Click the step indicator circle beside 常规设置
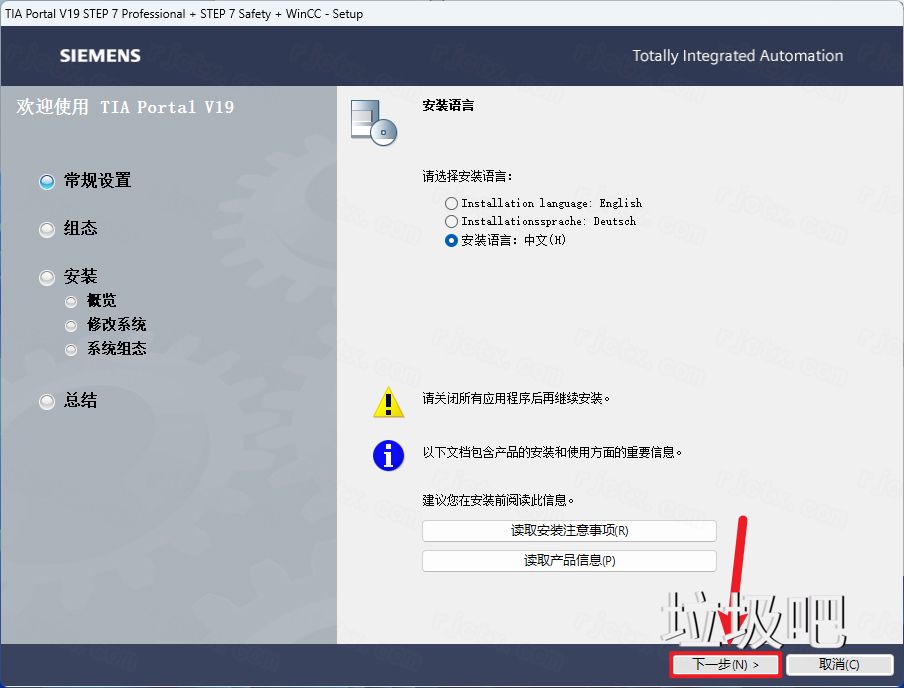The image size is (904, 688). [46, 181]
